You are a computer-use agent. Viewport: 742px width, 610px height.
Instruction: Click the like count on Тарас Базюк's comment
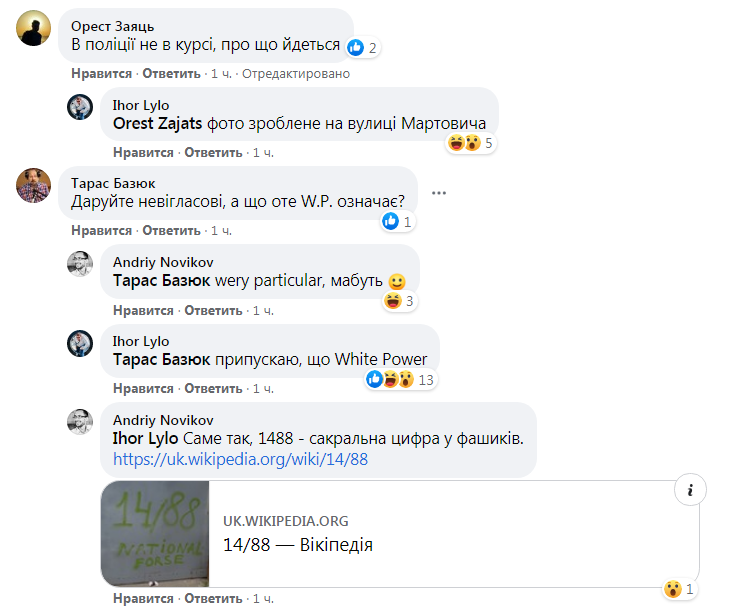[397, 221]
